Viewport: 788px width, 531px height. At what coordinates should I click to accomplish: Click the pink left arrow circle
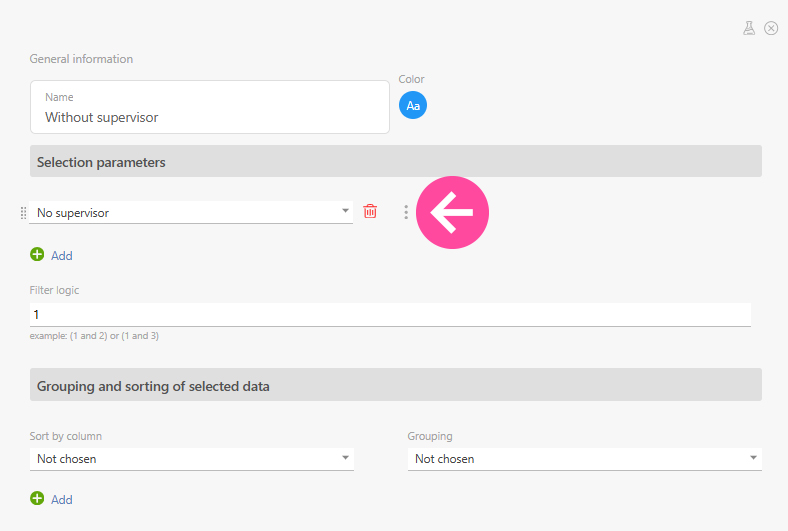click(452, 212)
